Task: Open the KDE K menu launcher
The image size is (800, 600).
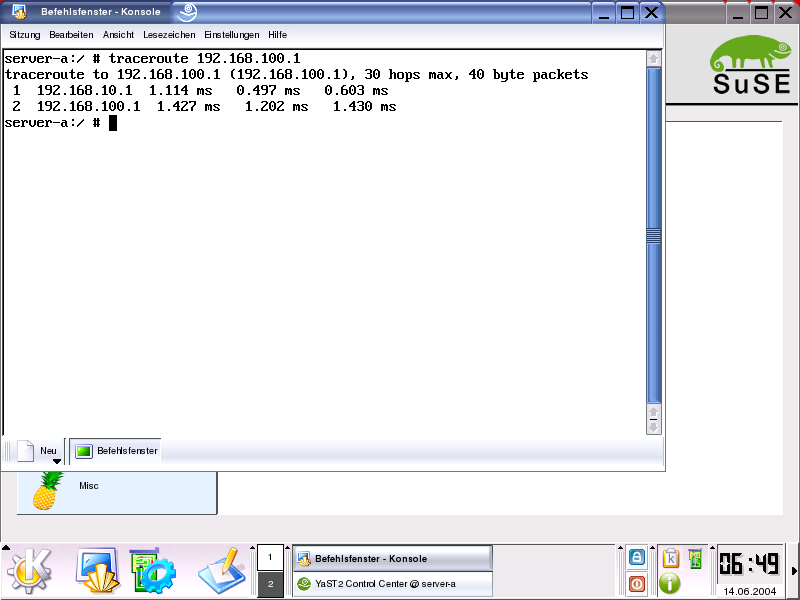Action: tap(30, 571)
